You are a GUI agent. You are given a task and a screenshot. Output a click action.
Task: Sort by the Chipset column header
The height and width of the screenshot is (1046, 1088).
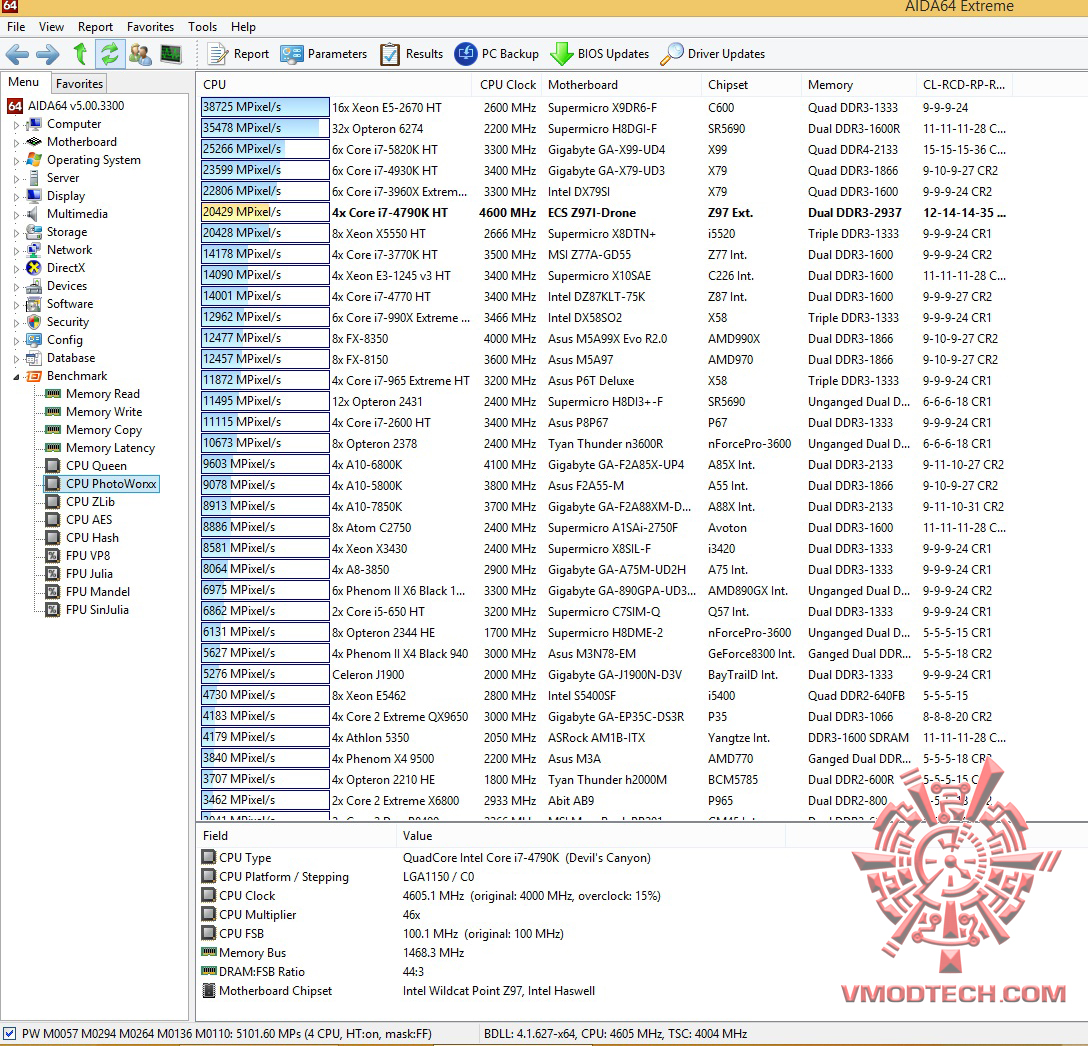[x=751, y=85]
